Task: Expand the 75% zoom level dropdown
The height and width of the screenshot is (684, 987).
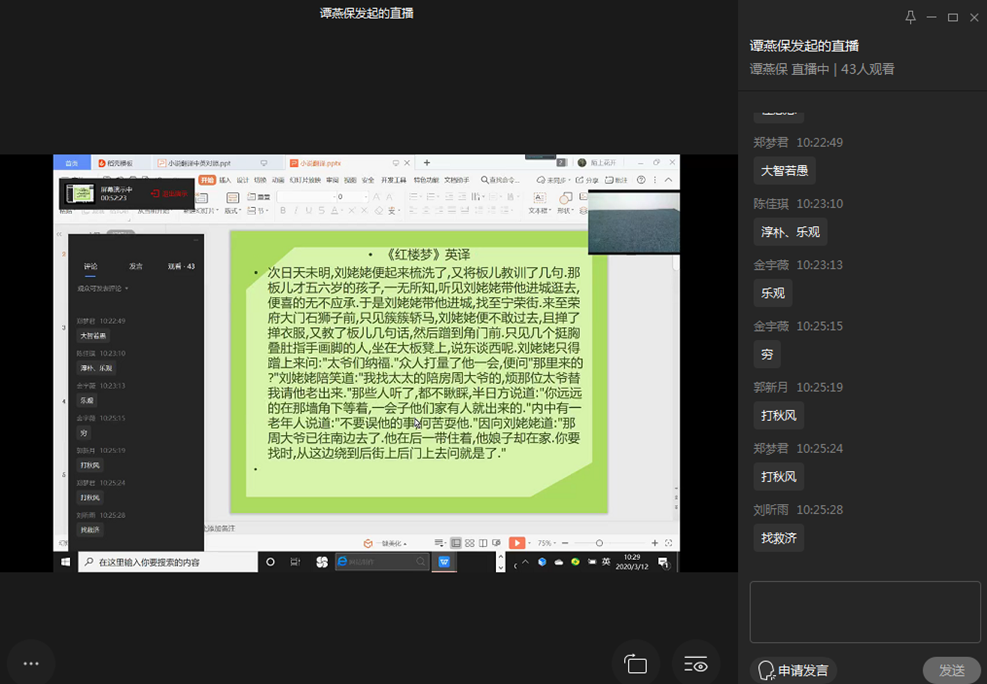Action: (548, 543)
